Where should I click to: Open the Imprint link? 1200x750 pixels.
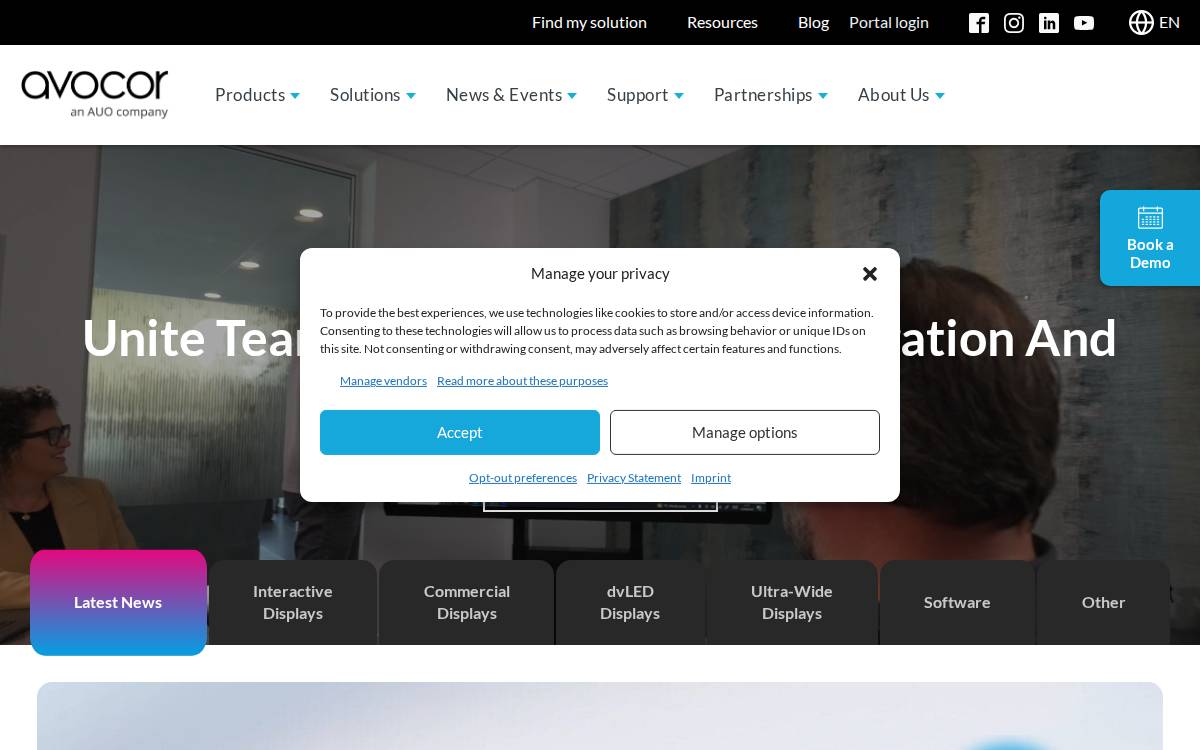point(711,478)
